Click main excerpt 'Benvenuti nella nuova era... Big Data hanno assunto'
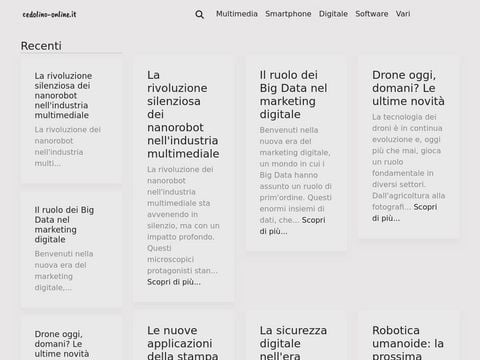 (x=295, y=175)
